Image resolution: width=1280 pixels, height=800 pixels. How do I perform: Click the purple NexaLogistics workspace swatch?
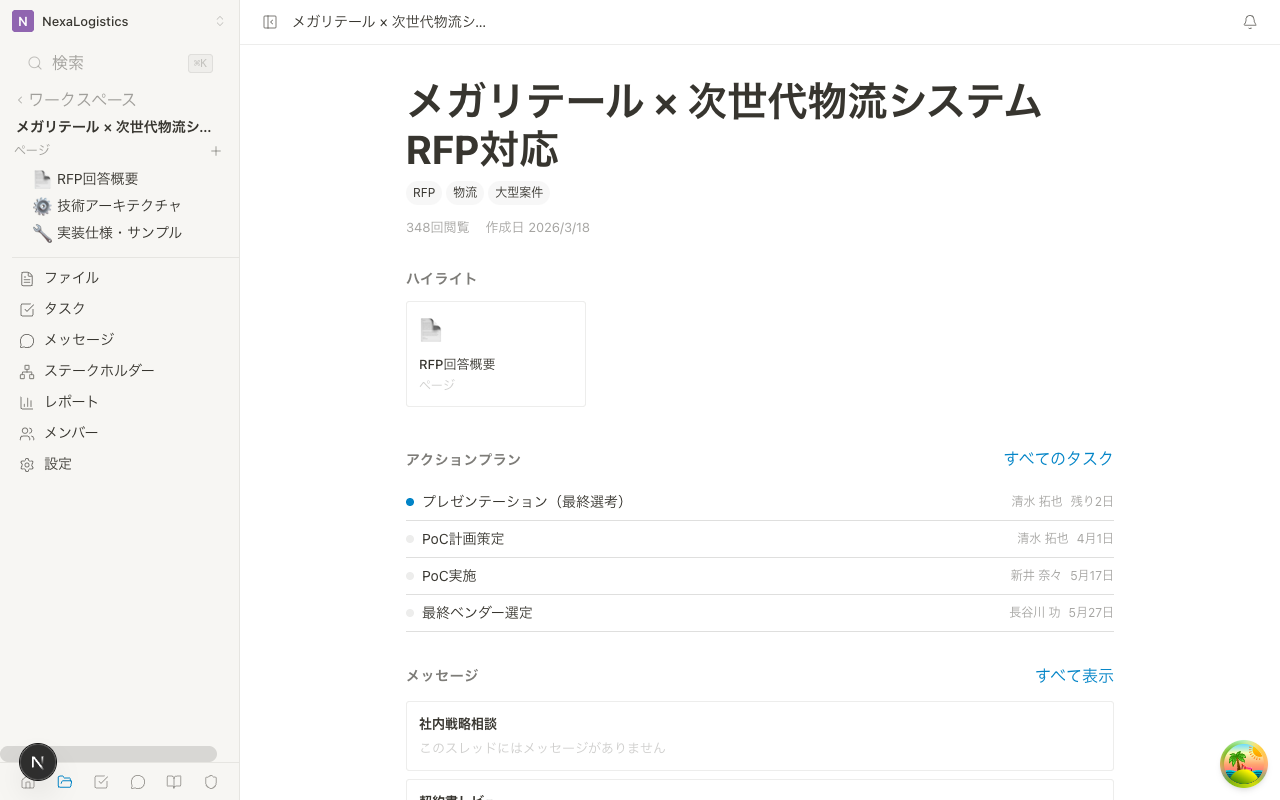[x=22, y=21]
